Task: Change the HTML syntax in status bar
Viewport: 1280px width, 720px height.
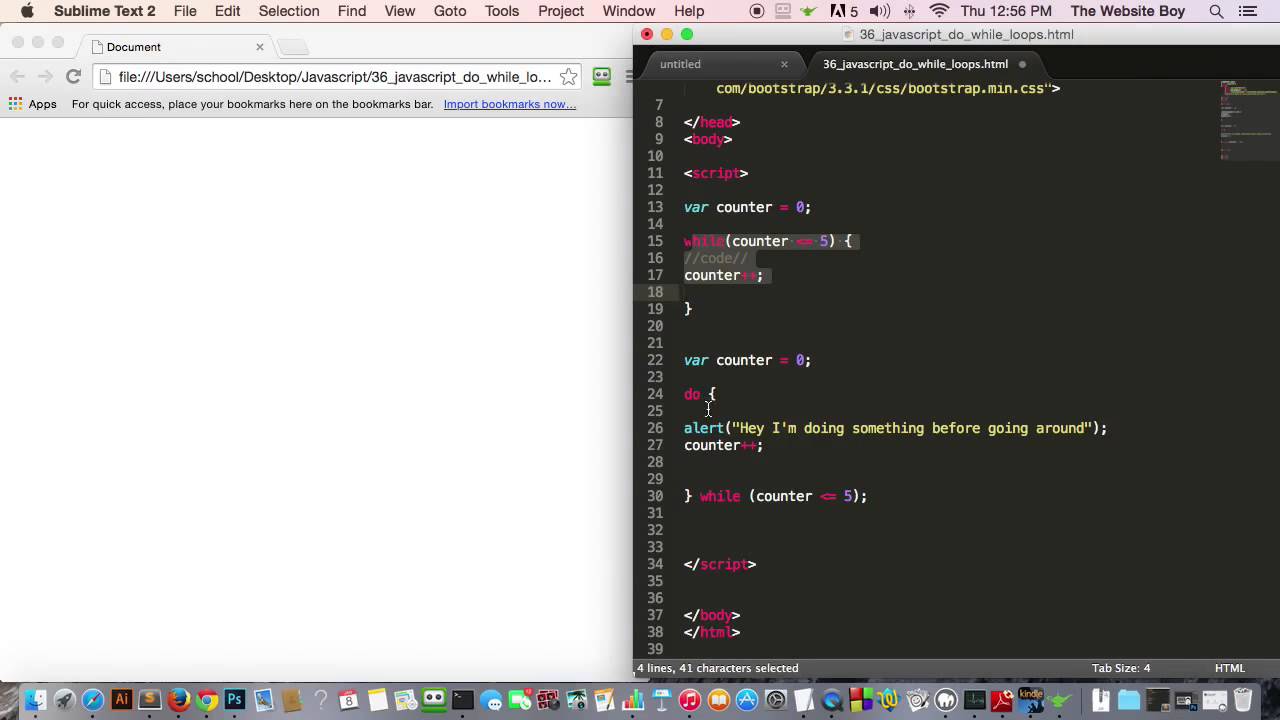Action: [x=1230, y=668]
